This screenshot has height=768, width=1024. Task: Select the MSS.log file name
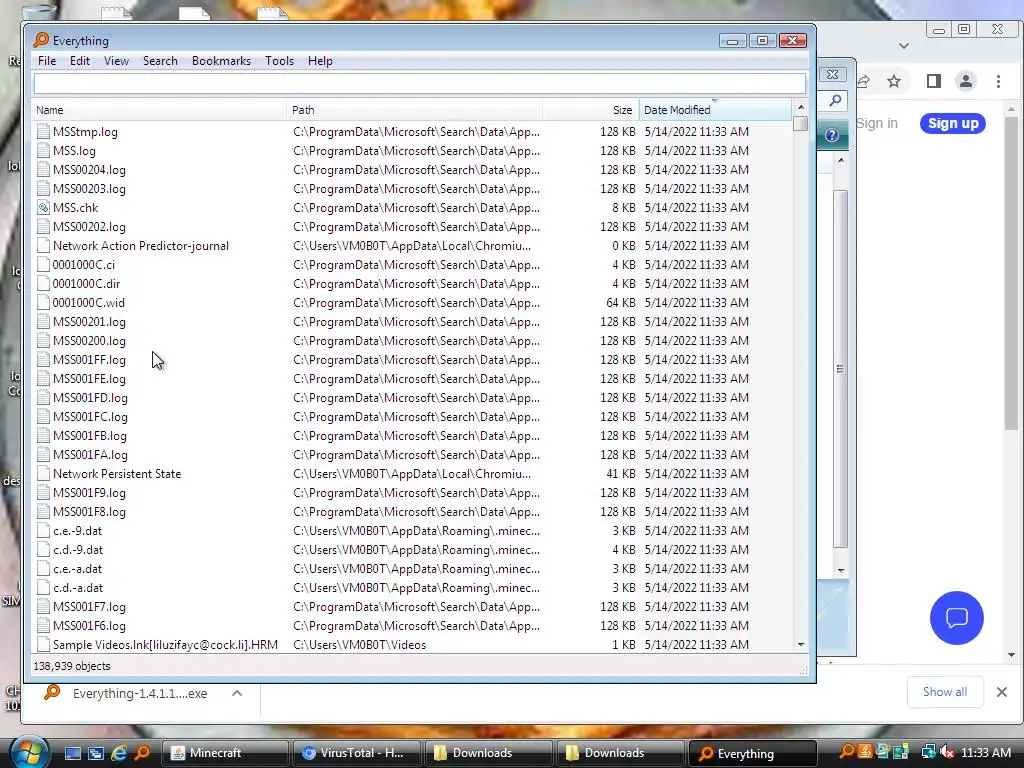pyautogui.click(x=74, y=151)
